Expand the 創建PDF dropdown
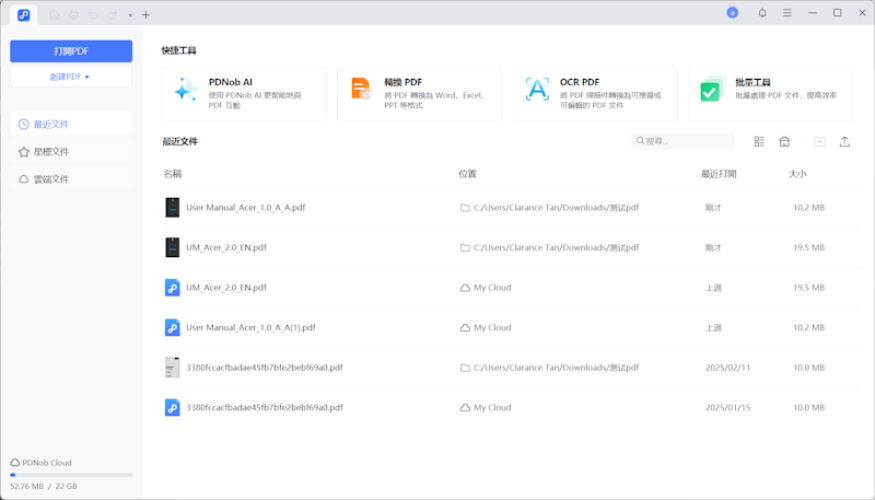The height and width of the screenshot is (500, 875). [x=71, y=77]
